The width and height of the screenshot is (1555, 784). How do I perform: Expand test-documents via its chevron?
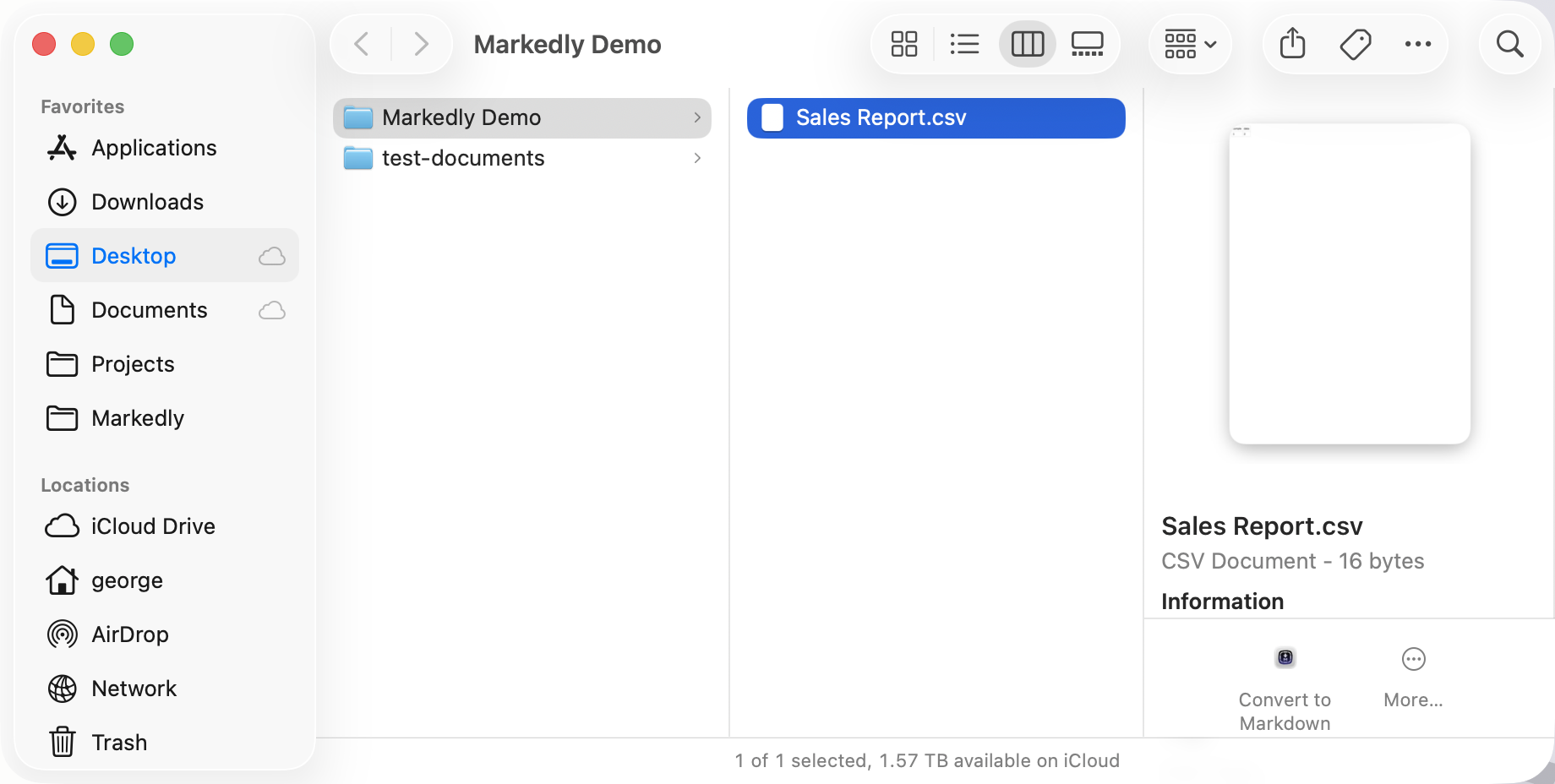pos(697,158)
